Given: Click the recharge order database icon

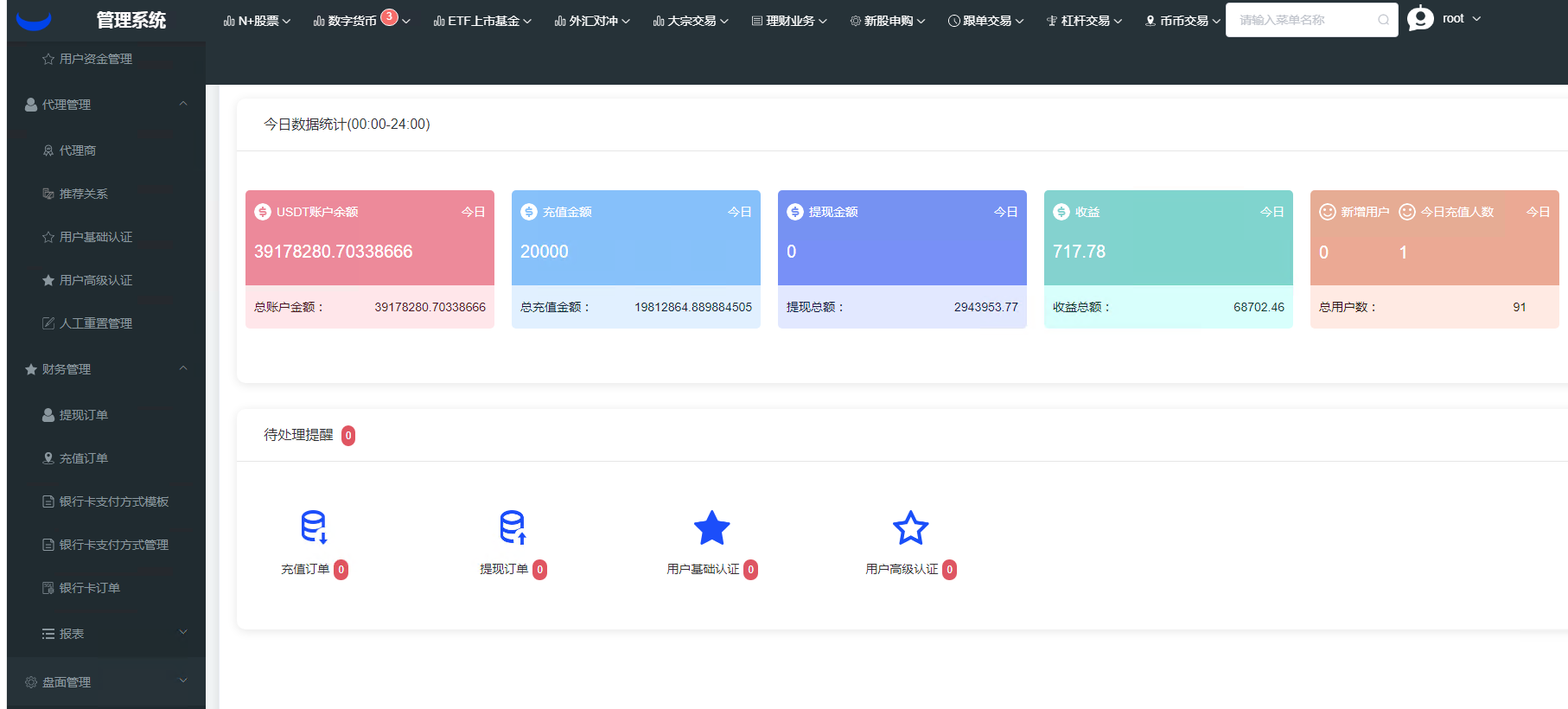Looking at the screenshot, I should [x=314, y=527].
